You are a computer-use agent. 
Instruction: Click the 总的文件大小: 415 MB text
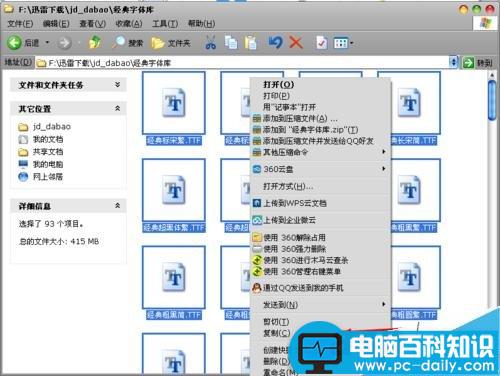click(x=59, y=241)
